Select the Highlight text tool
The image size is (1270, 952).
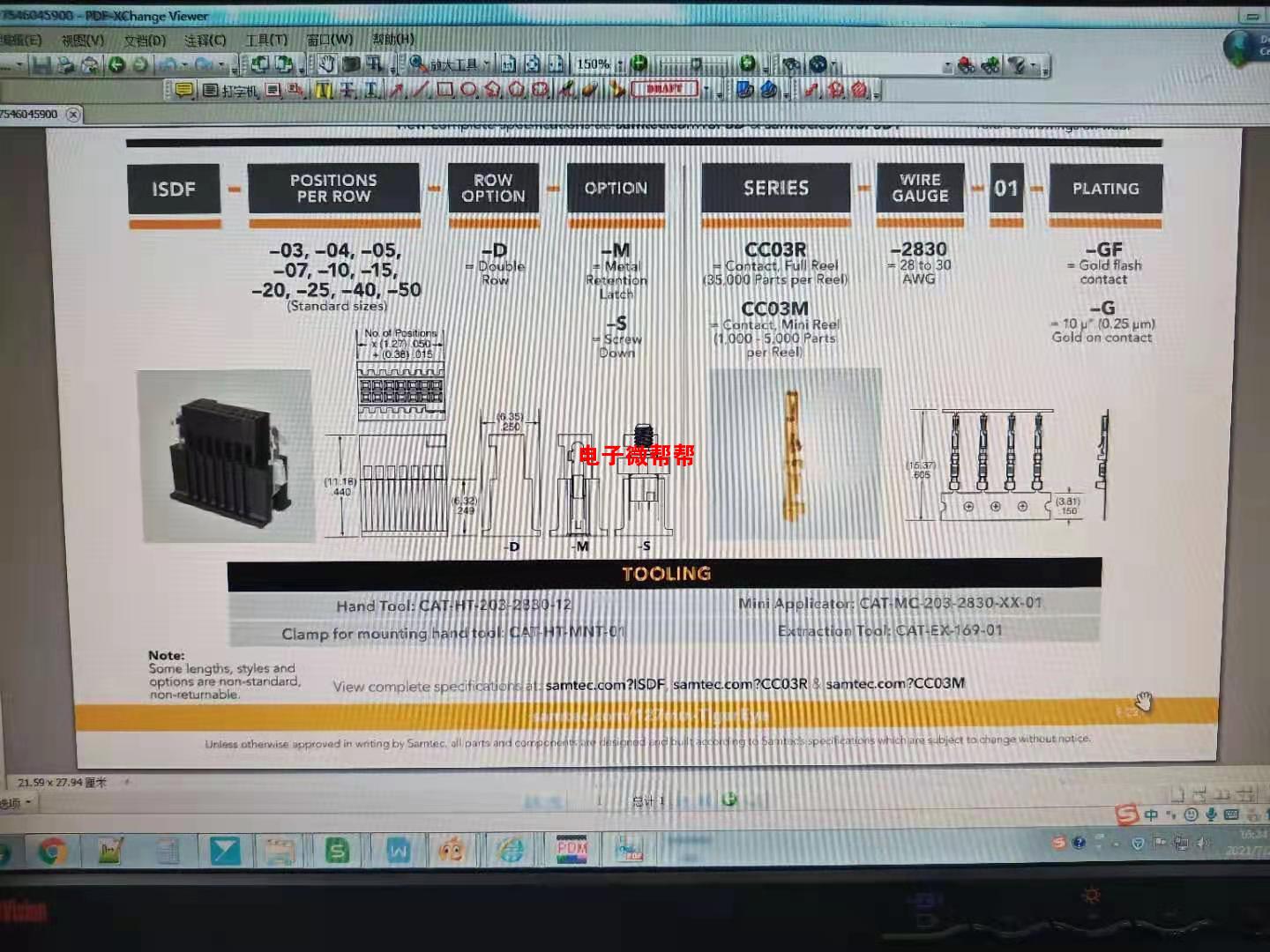pyautogui.click(x=324, y=90)
